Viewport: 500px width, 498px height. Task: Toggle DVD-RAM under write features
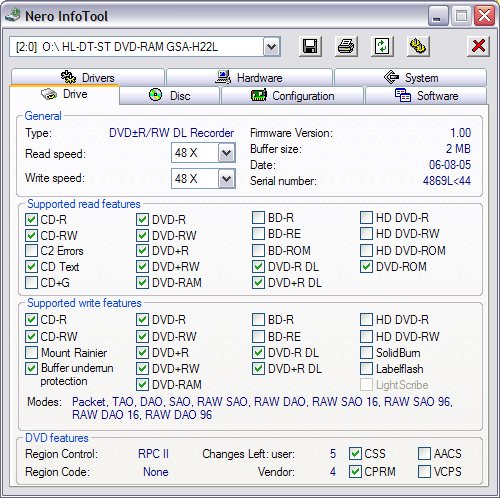142,384
